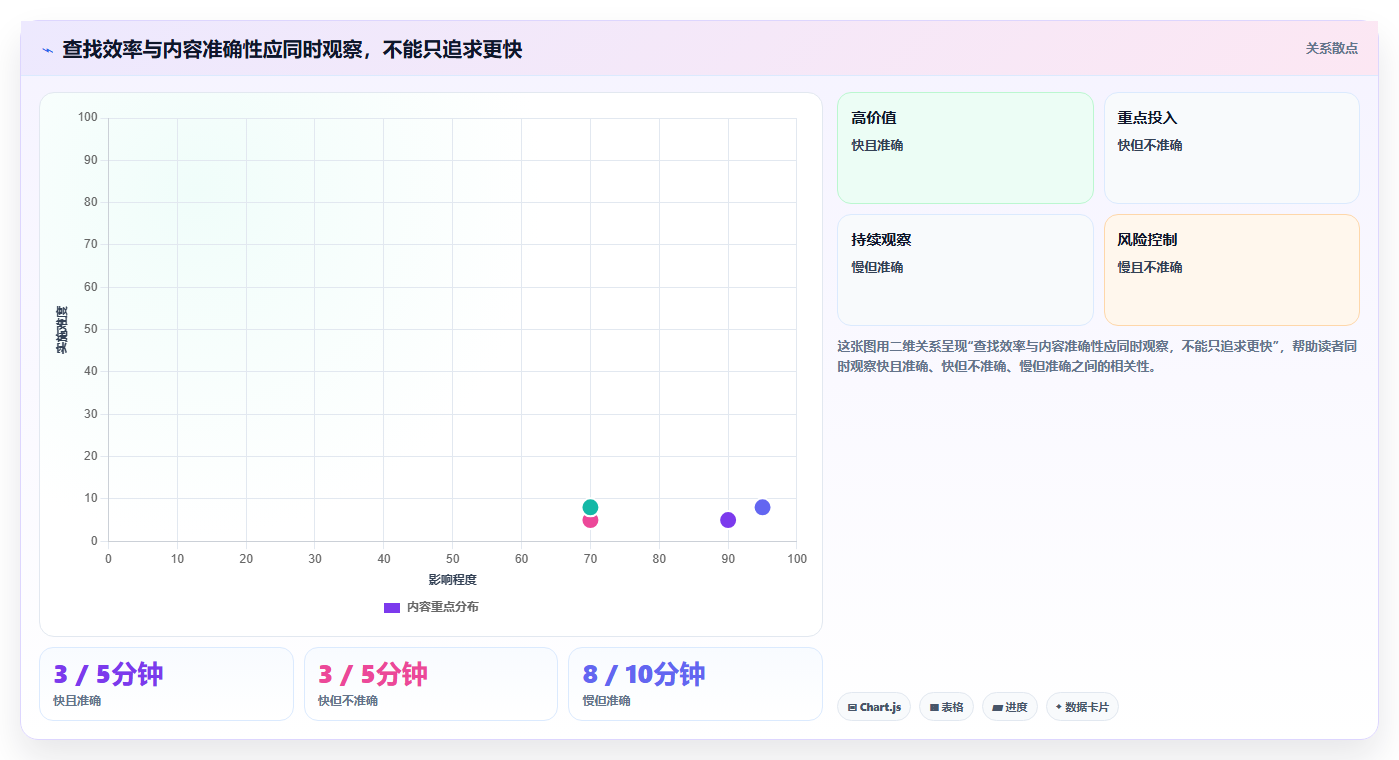Image resolution: width=1399 pixels, height=760 pixels.
Task: Select the teal data point on the chart
Action: [590, 507]
